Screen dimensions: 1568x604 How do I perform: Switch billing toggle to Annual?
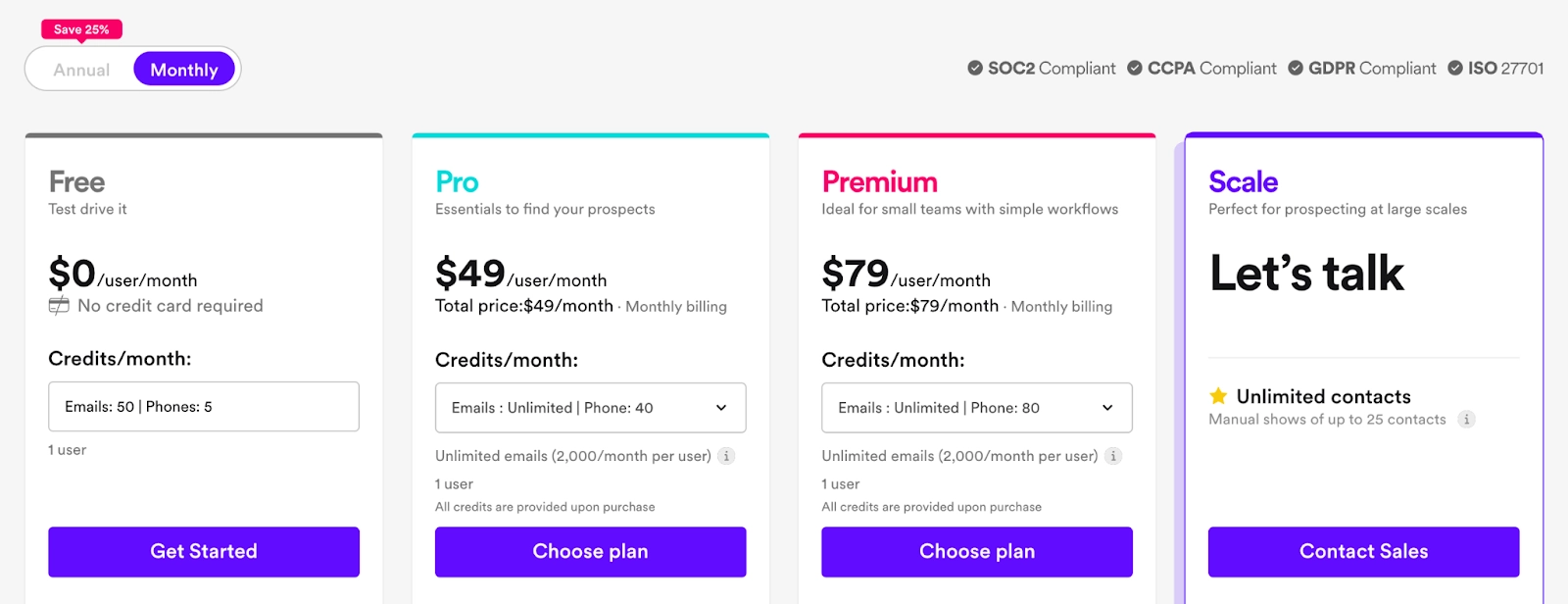coord(81,70)
